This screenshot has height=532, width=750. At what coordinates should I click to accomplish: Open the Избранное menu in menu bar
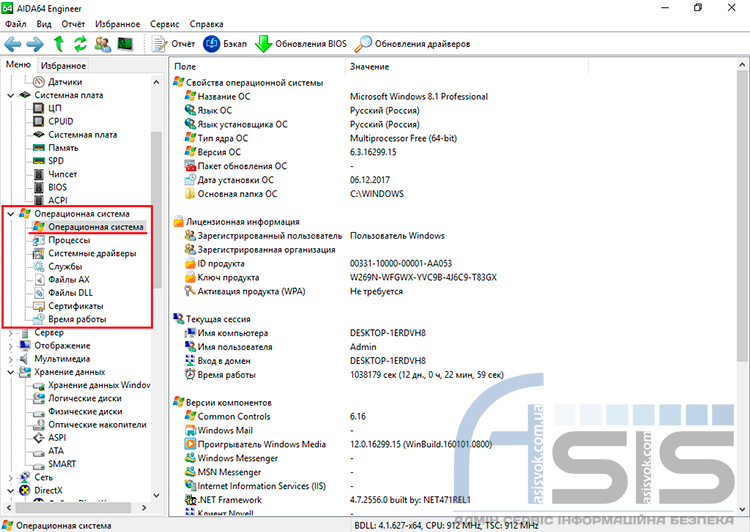pyautogui.click(x=118, y=24)
